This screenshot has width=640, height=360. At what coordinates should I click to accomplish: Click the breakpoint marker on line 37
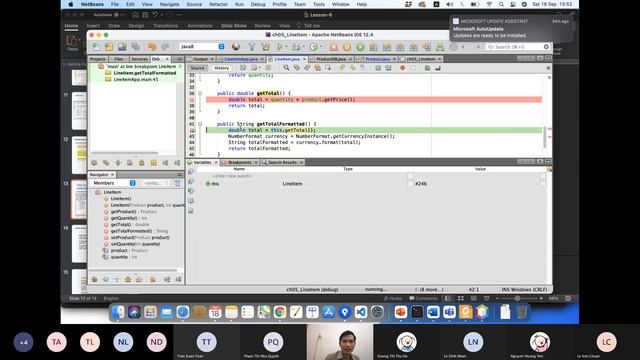click(x=192, y=100)
